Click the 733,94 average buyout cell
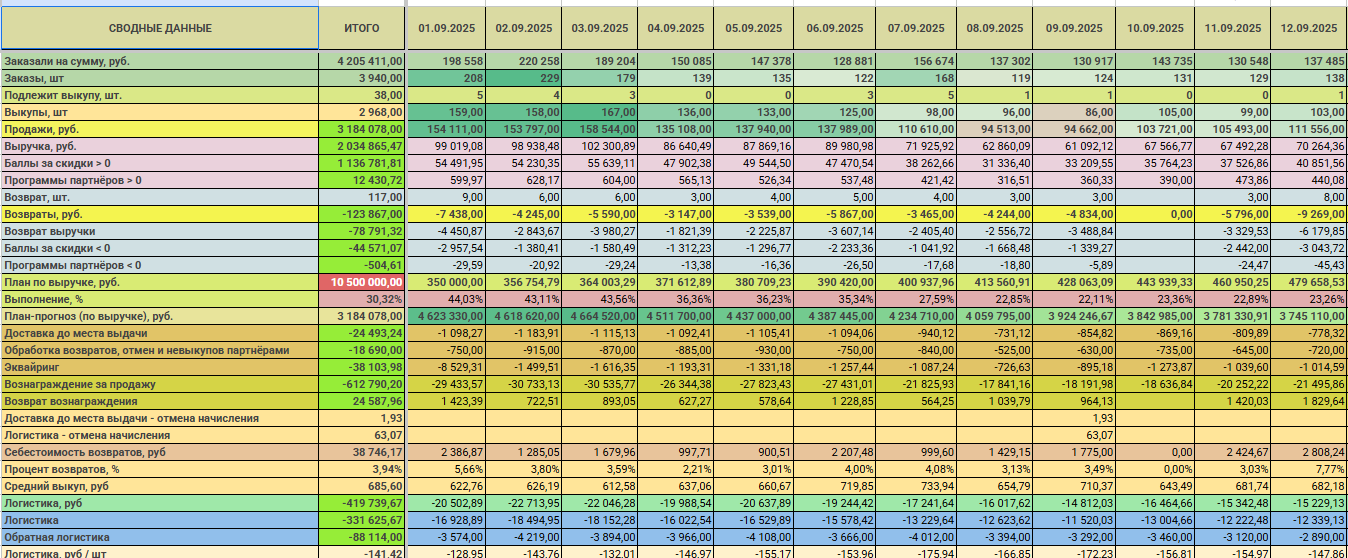The width and height of the screenshot is (1348, 558). 915,486
